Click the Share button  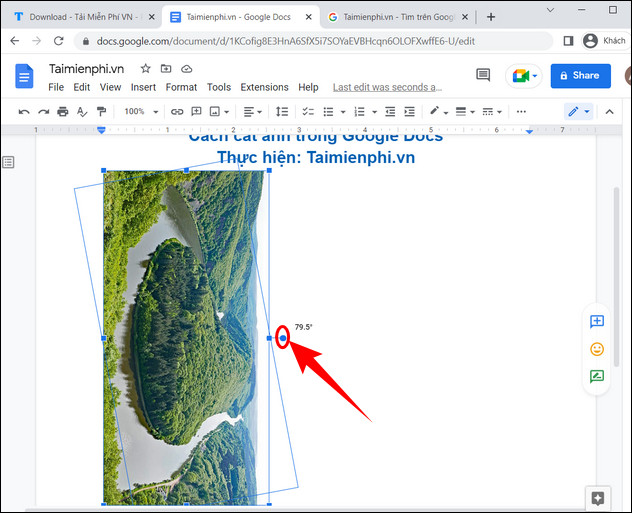[x=581, y=75]
